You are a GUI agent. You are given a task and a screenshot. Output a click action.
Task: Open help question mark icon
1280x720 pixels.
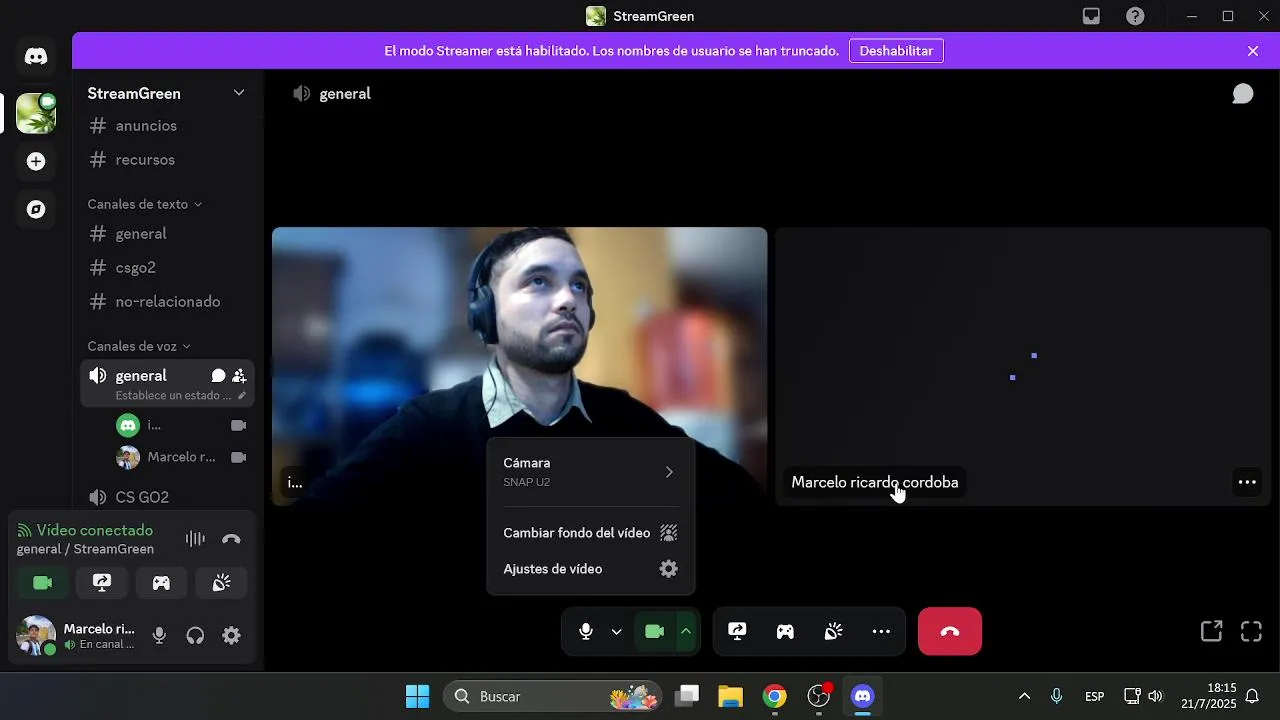[x=1135, y=16]
